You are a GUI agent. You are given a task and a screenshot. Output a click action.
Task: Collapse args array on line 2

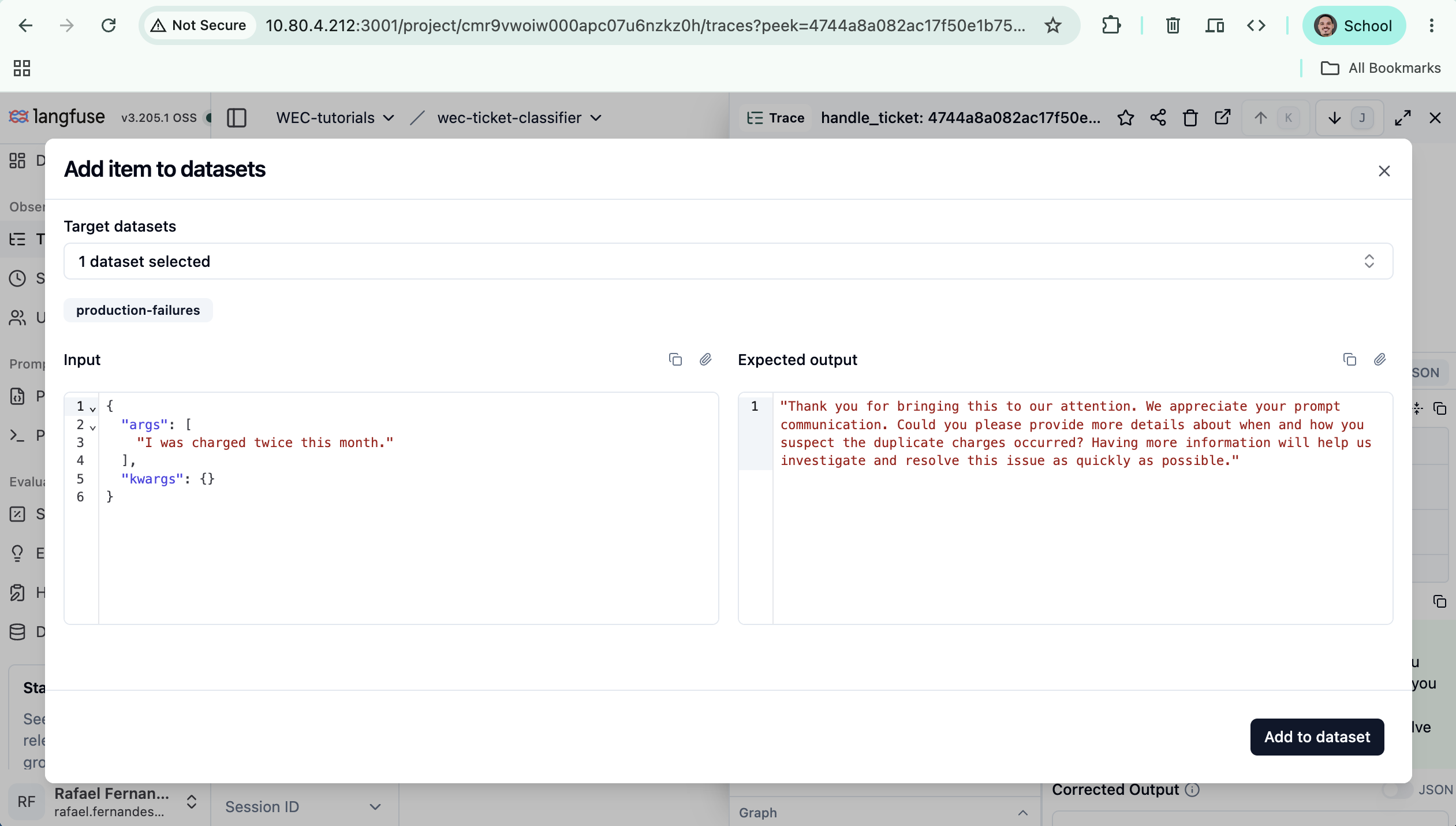click(x=92, y=427)
